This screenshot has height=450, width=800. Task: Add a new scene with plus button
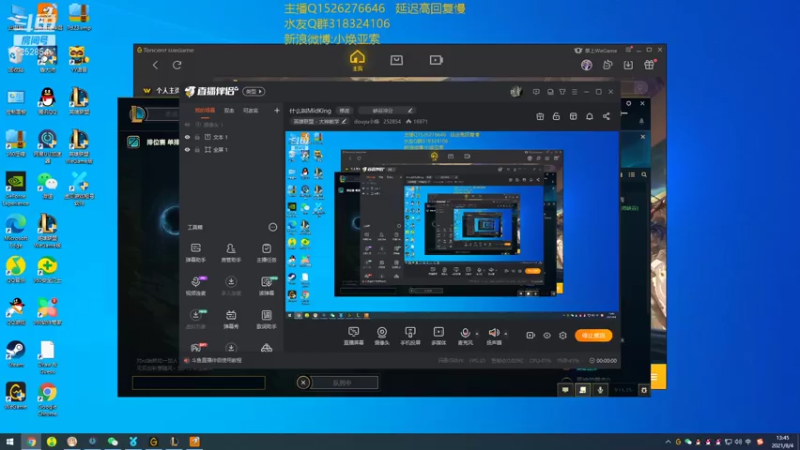tap(277, 110)
